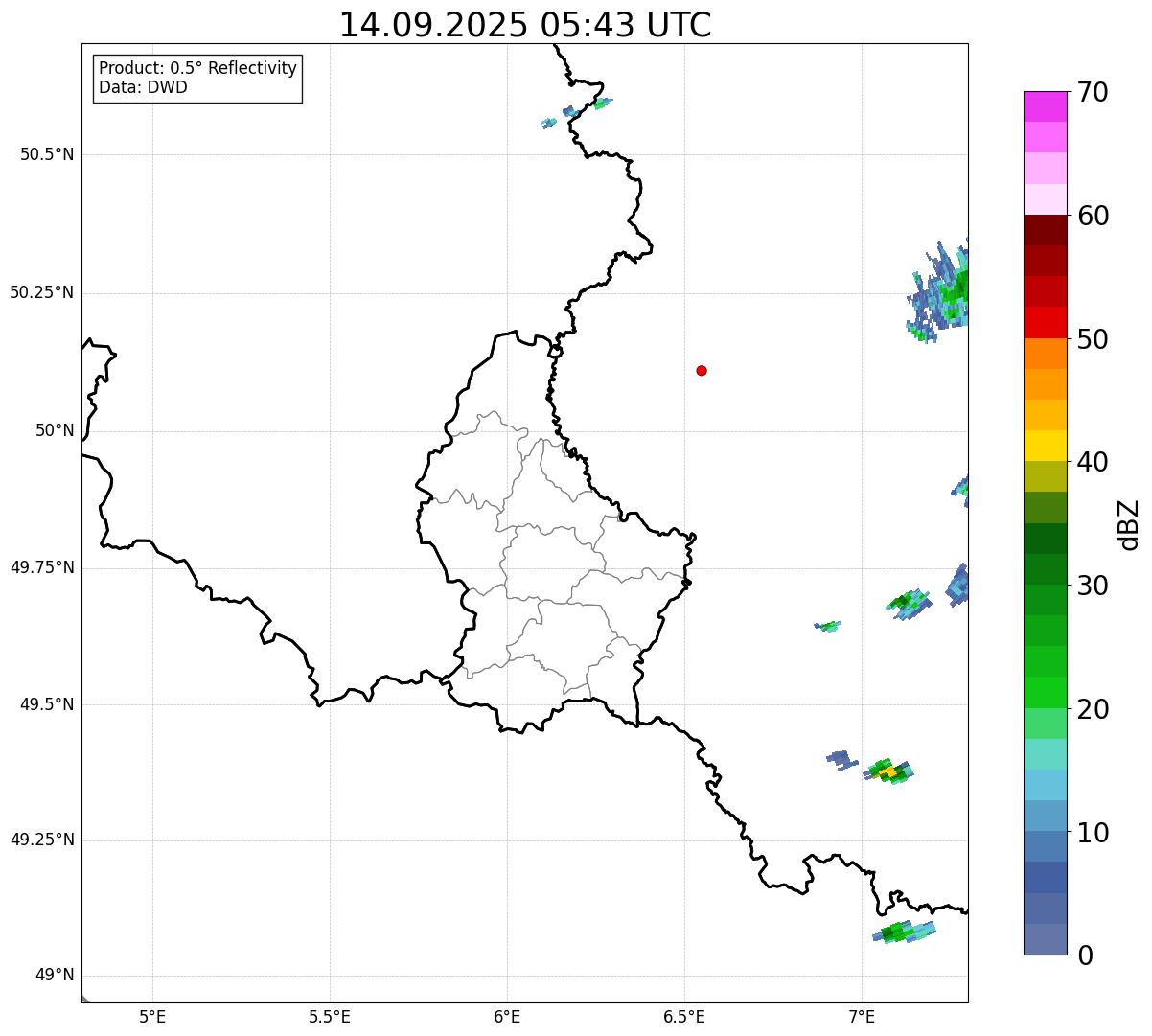Pick the yellow swatch just above 40
The image size is (1152, 1036).
(x=1046, y=446)
